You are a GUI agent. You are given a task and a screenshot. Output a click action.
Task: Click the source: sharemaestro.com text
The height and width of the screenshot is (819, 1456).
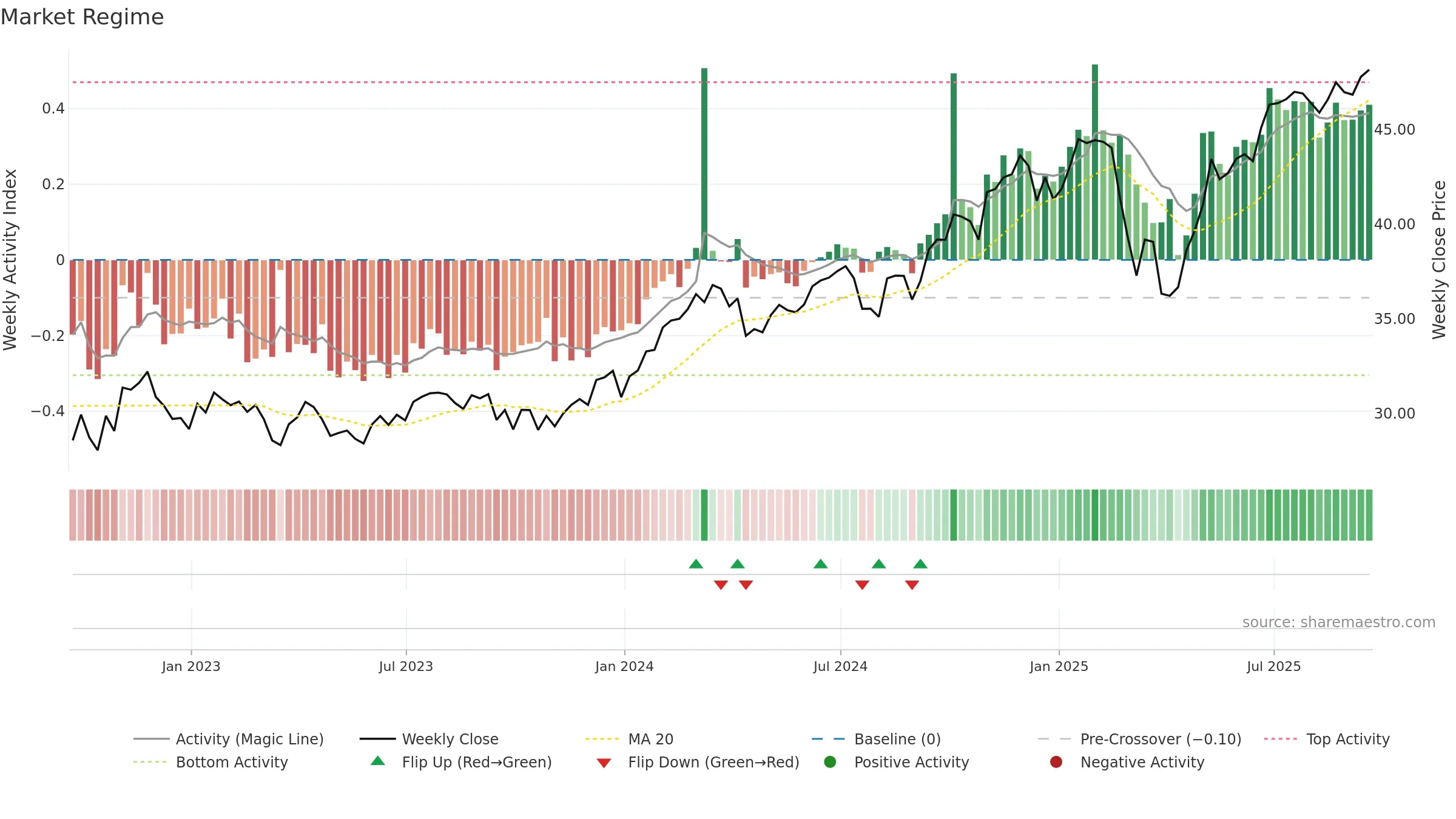1339,622
